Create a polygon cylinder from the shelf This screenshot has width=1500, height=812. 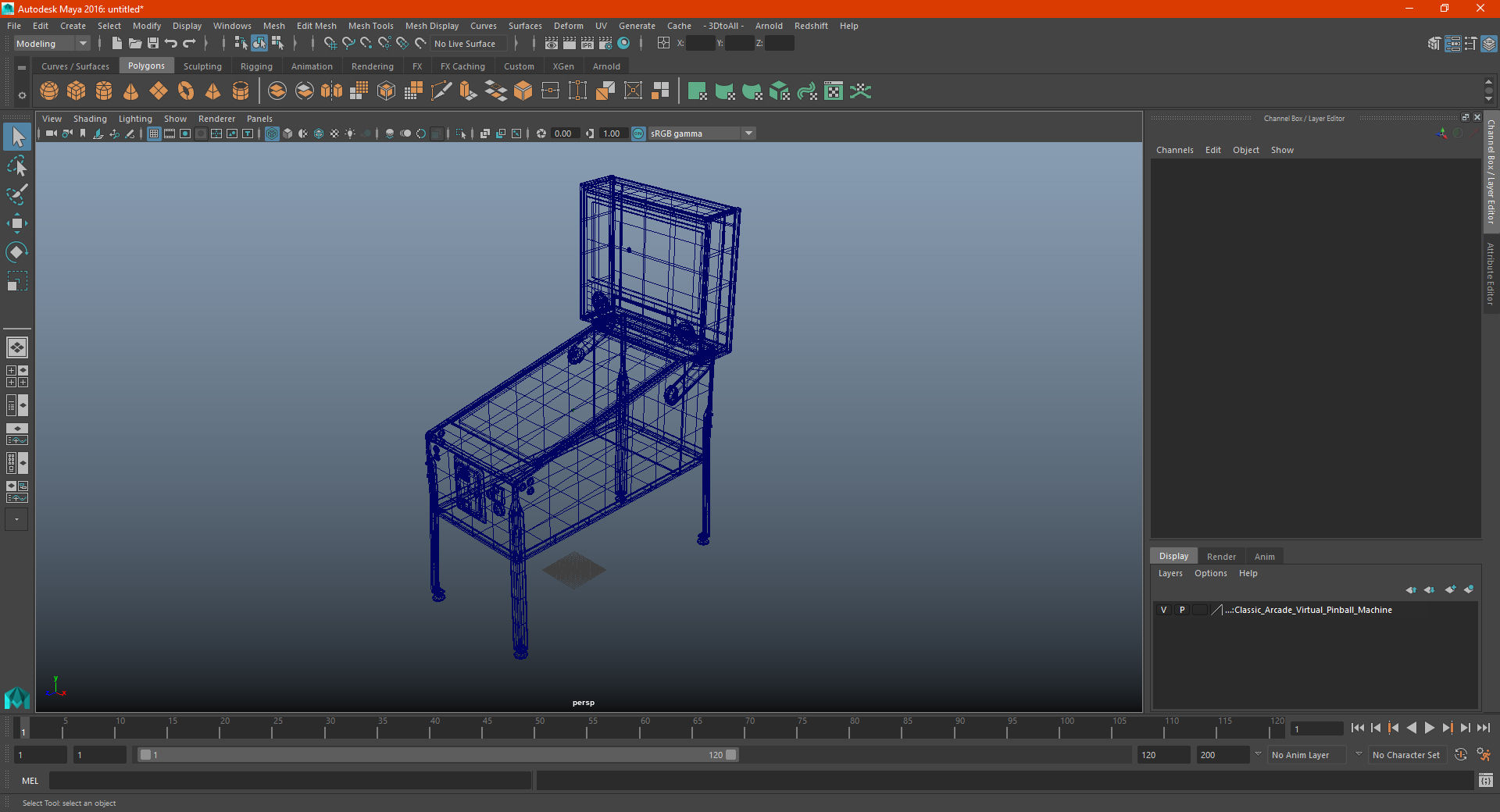pyautogui.click(x=104, y=91)
